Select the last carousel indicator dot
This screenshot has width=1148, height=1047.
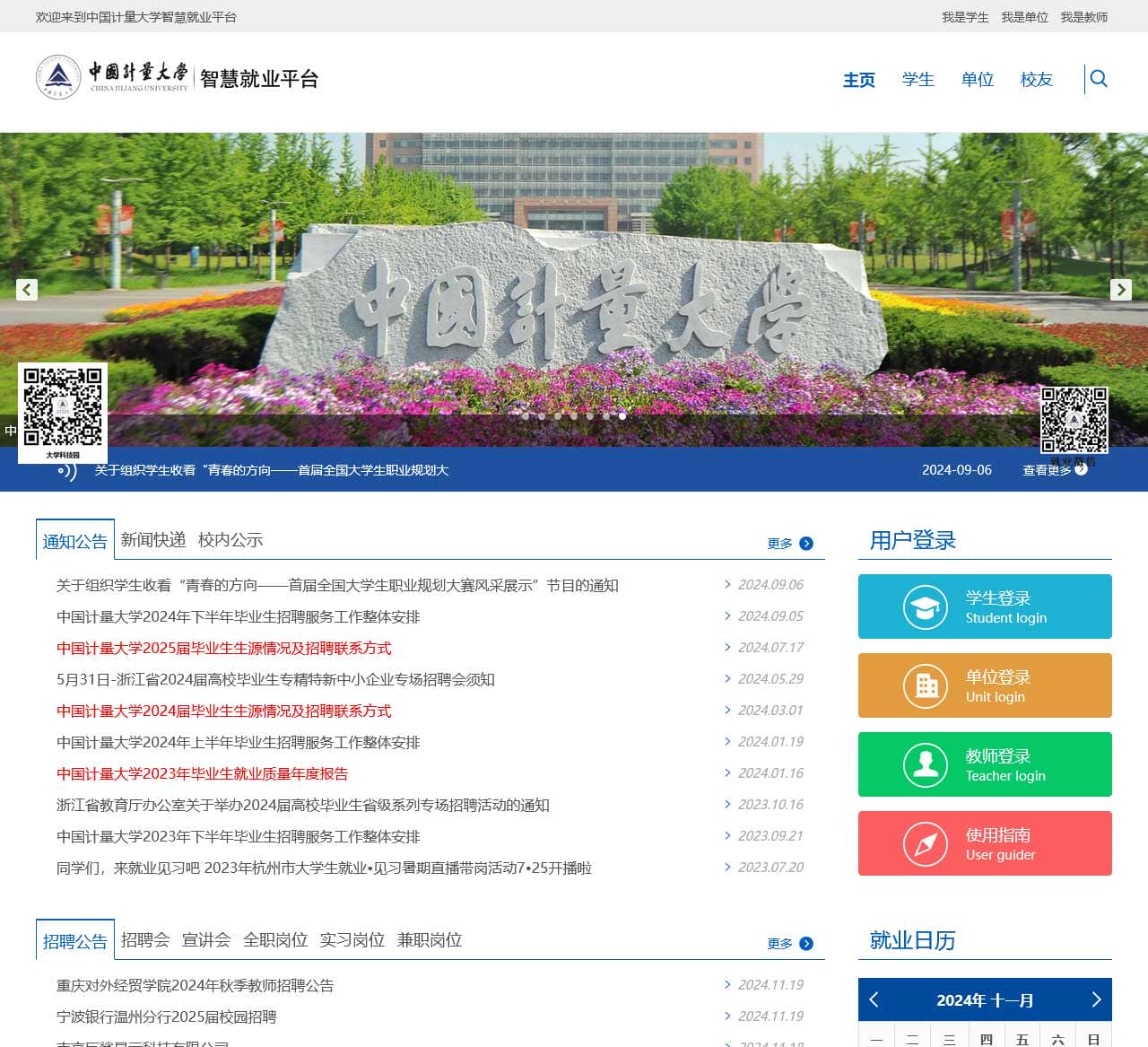(622, 416)
